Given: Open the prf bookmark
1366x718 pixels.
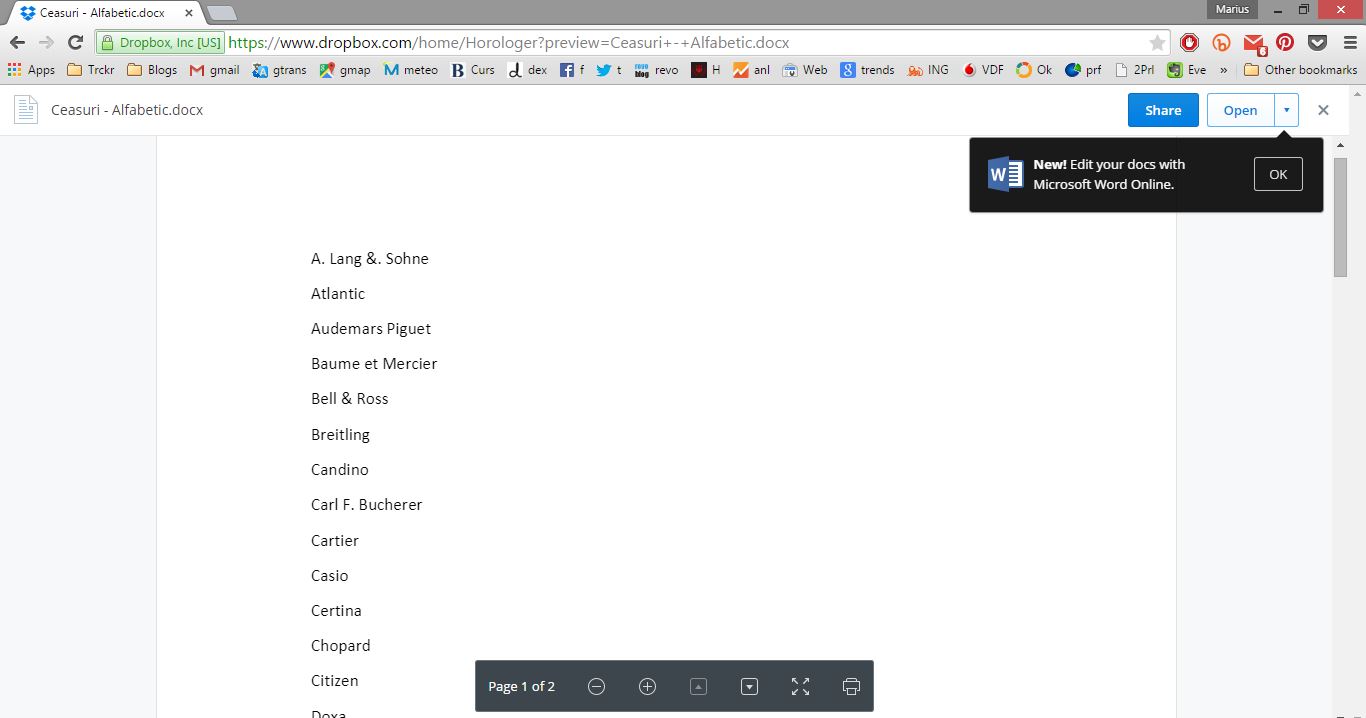Looking at the screenshot, I should click(1083, 70).
